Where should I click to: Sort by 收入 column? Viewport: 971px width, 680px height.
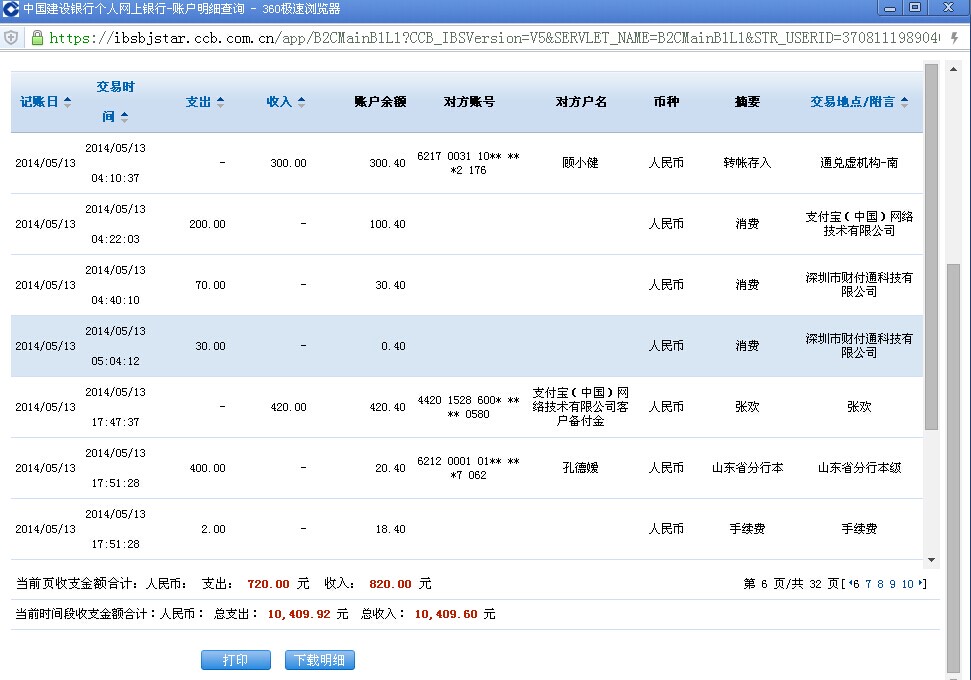[285, 102]
